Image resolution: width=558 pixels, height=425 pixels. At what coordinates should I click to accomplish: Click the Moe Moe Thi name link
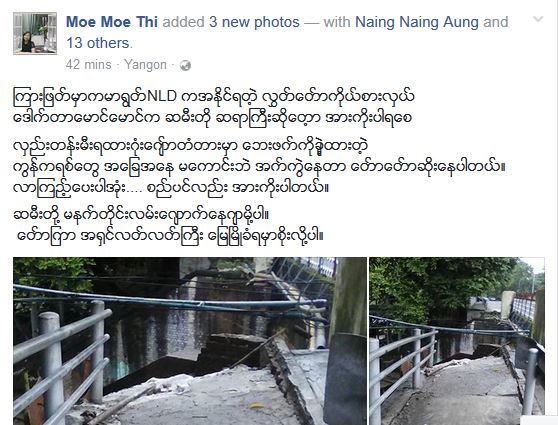[112, 22]
